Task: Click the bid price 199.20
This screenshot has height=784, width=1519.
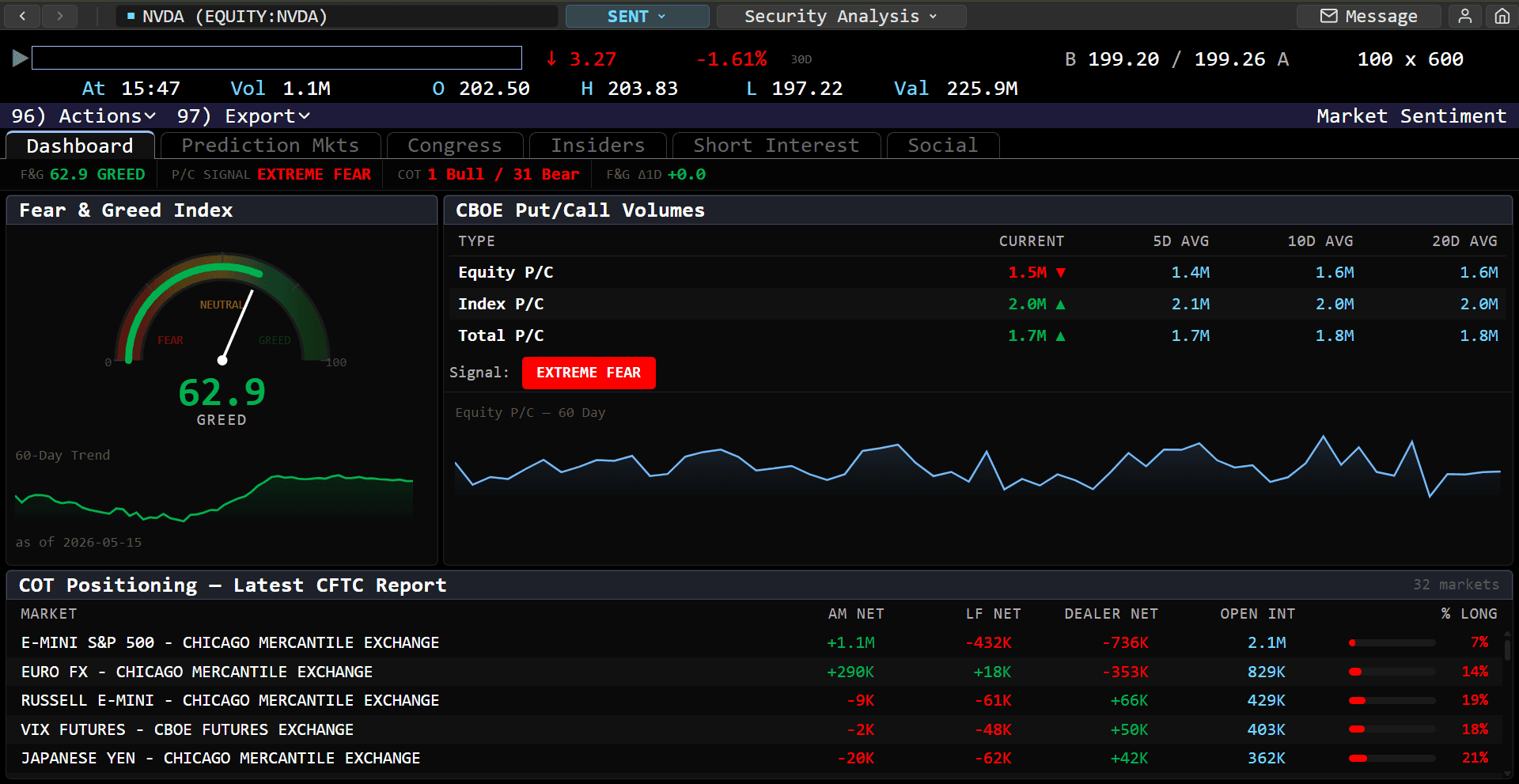Action: [x=1123, y=59]
